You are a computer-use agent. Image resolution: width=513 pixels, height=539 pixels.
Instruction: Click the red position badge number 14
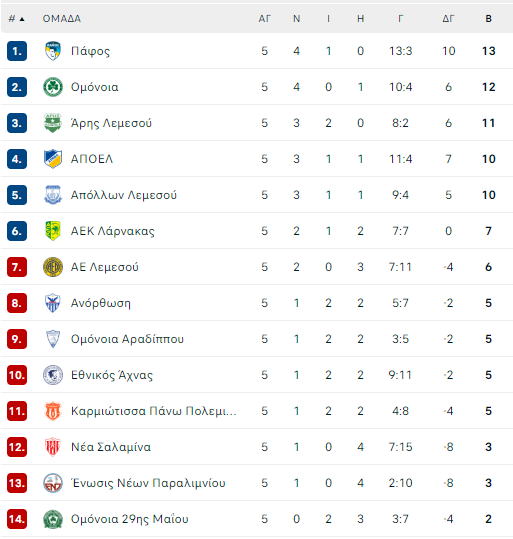click(x=17, y=519)
